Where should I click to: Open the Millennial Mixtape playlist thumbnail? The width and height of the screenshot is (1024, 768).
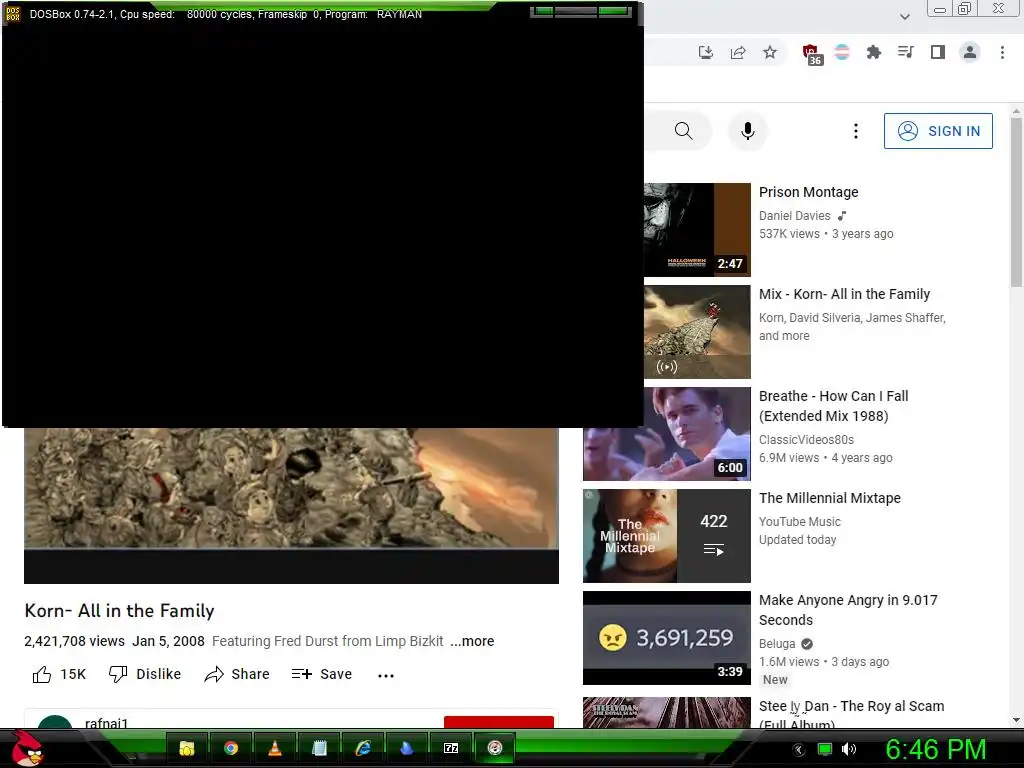coord(667,536)
